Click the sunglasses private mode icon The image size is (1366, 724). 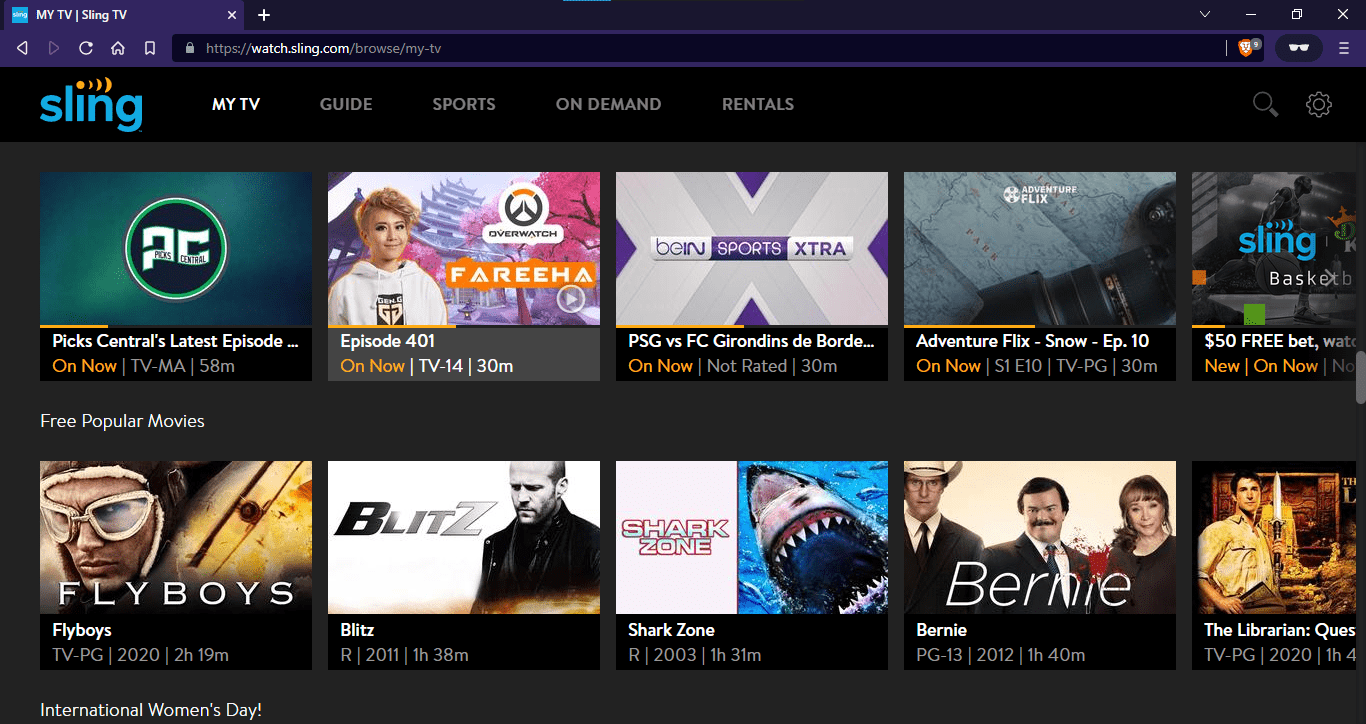point(1299,48)
